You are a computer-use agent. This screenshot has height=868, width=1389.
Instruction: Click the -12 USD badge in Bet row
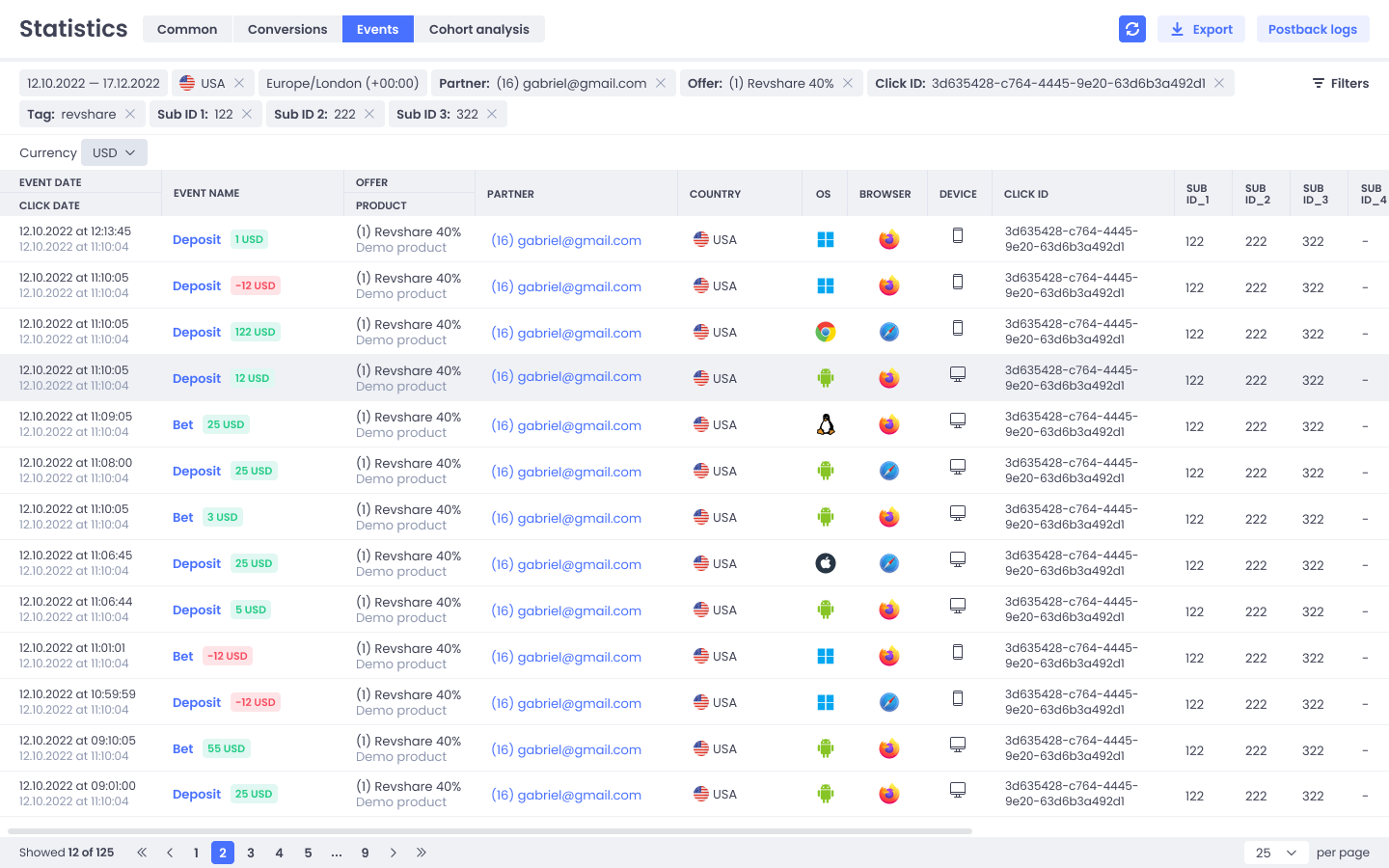pyautogui.click(x=228, y=656)
